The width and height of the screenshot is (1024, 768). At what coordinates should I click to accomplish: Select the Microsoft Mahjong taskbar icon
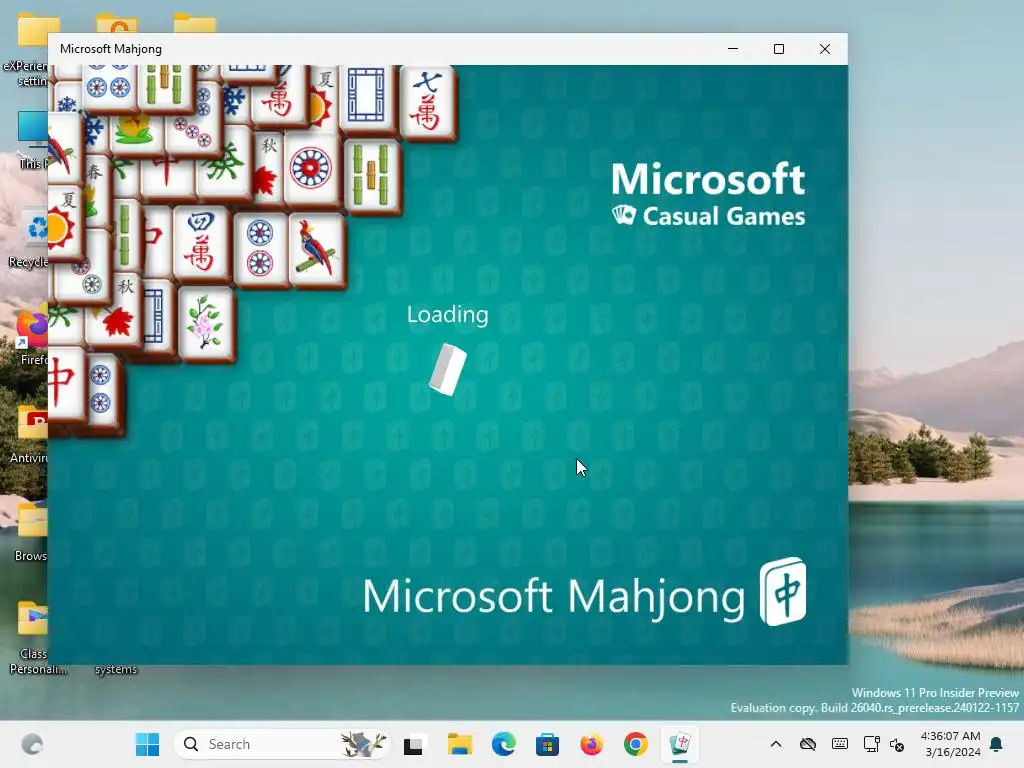point(680,744)
